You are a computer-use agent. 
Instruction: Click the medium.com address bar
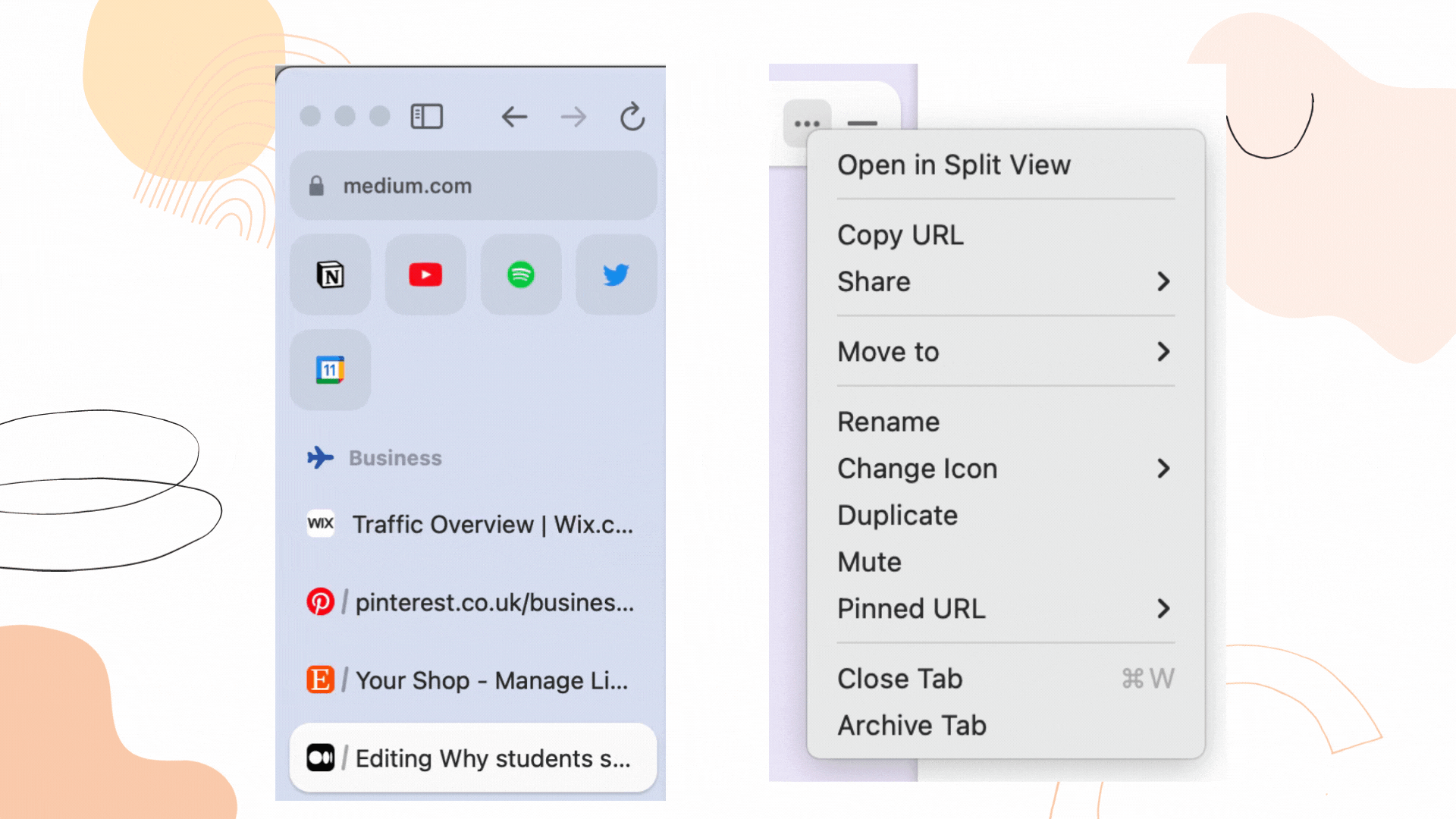click(473, 185)
